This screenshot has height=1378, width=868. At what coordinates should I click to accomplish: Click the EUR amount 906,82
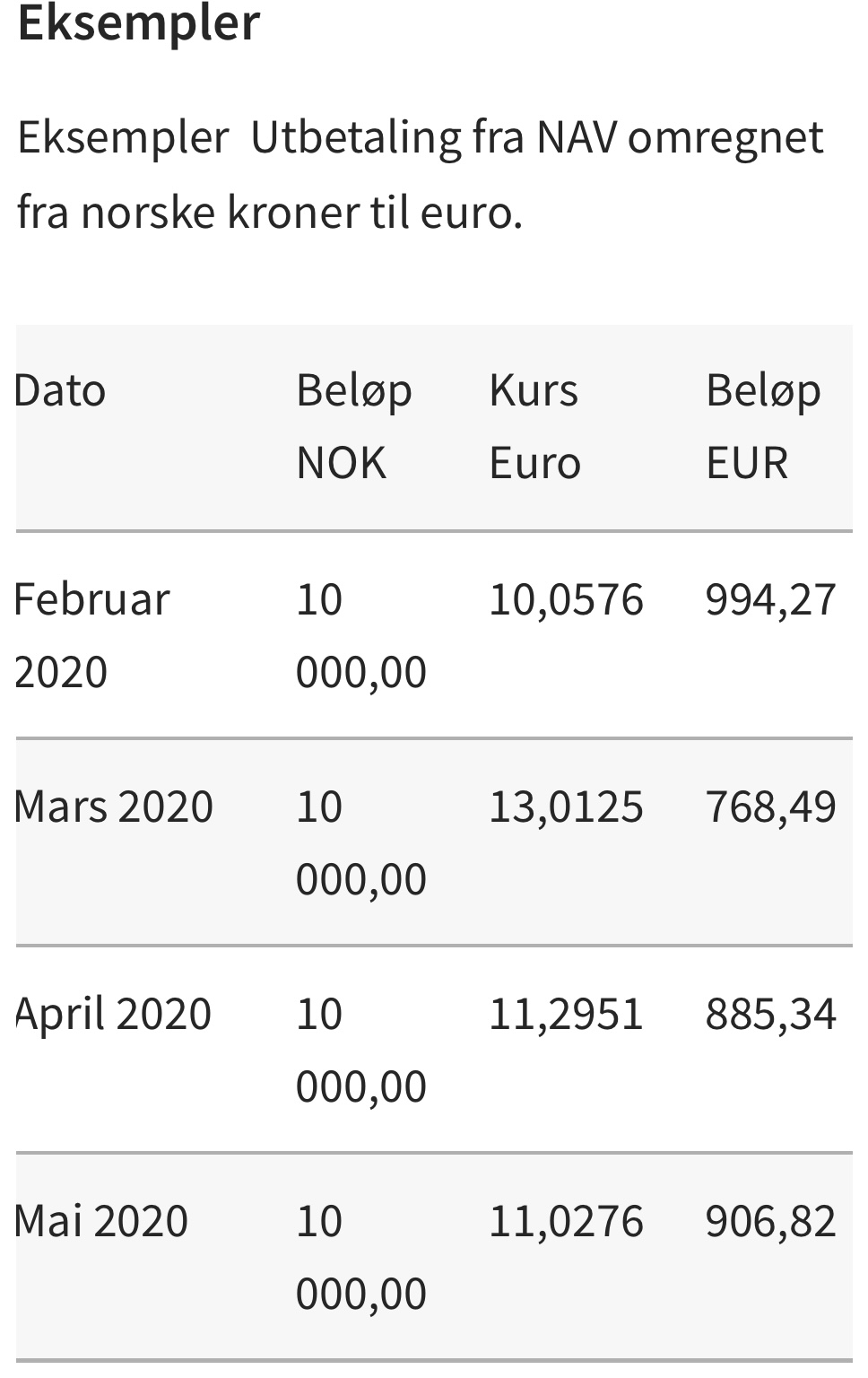[771, 1221]
